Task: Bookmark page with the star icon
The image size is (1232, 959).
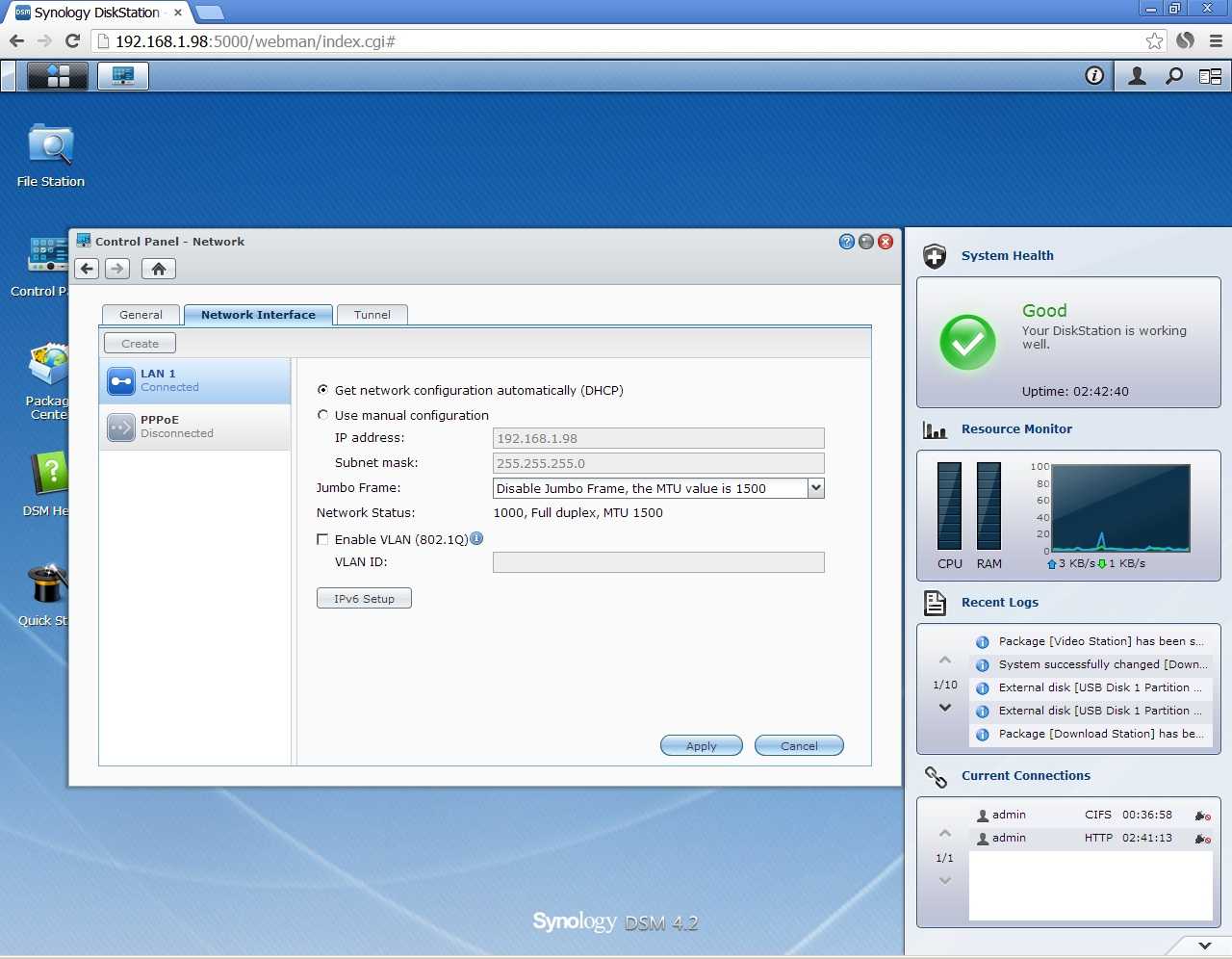Action: click(x=1154, y=40)
